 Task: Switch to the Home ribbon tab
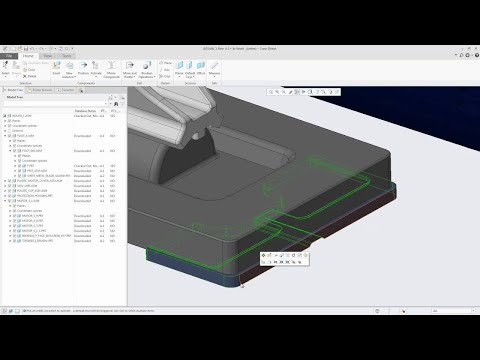pos(28,56)
